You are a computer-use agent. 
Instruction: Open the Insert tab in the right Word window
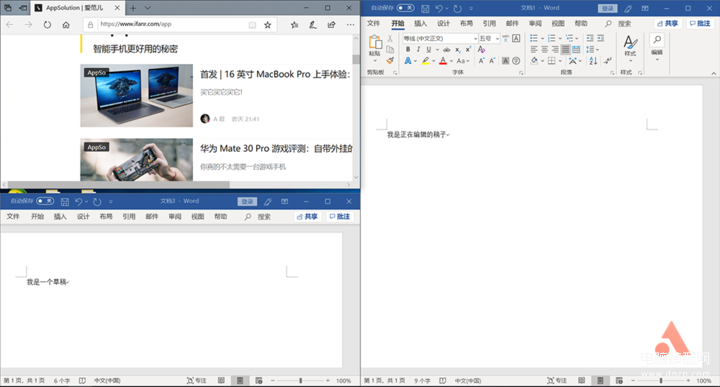[420, 23]
